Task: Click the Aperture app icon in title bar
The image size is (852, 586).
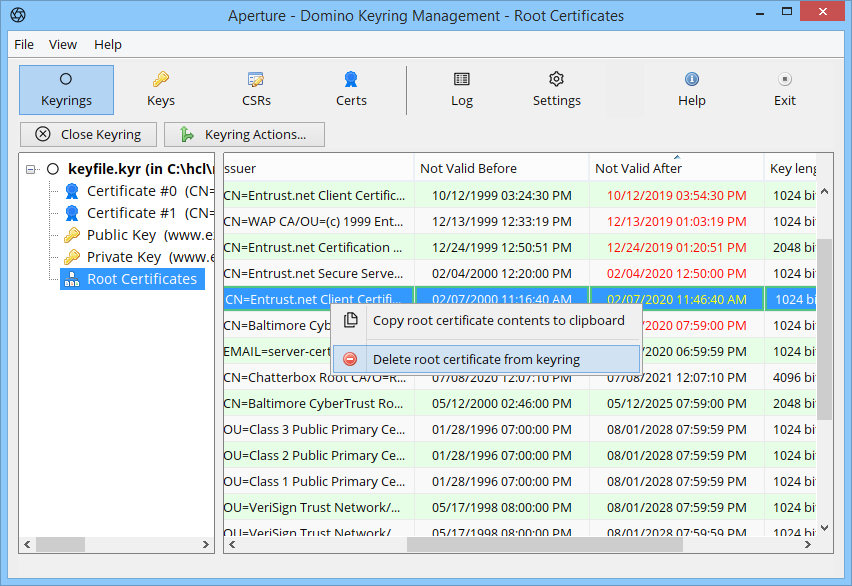Action: click(x=18, y=15)
